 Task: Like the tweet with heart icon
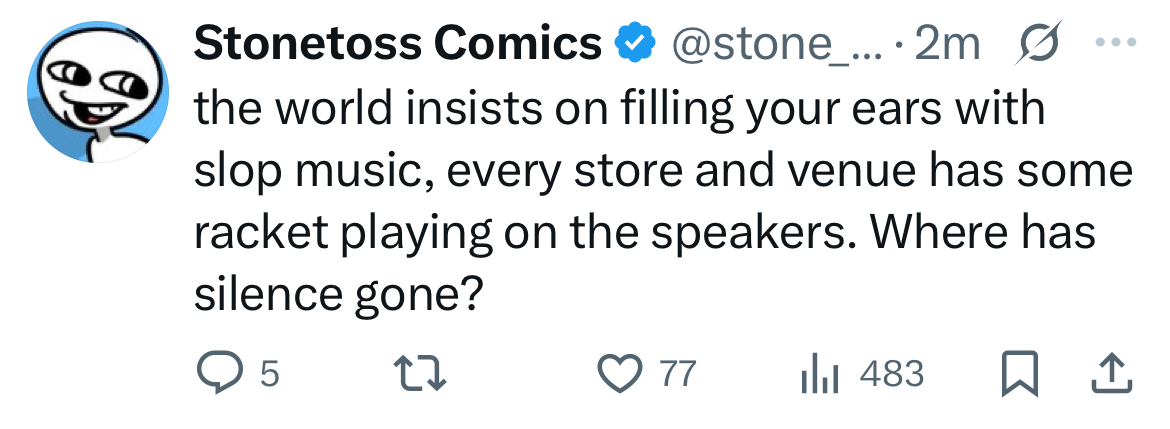point(621,374)
